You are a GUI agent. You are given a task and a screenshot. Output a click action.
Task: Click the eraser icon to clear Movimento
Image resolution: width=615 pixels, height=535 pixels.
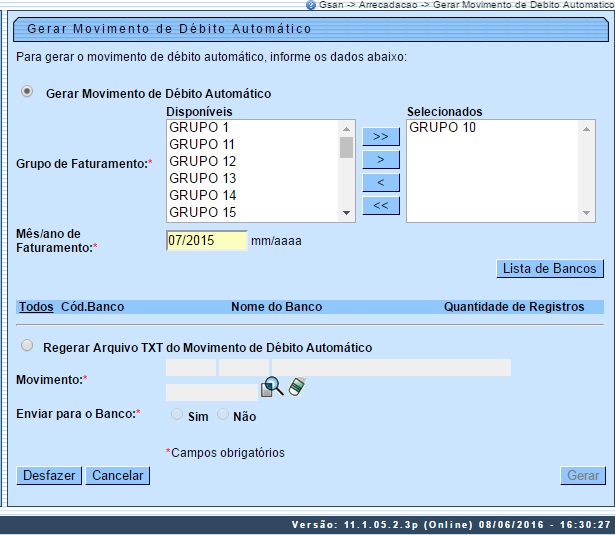point(296,387)
